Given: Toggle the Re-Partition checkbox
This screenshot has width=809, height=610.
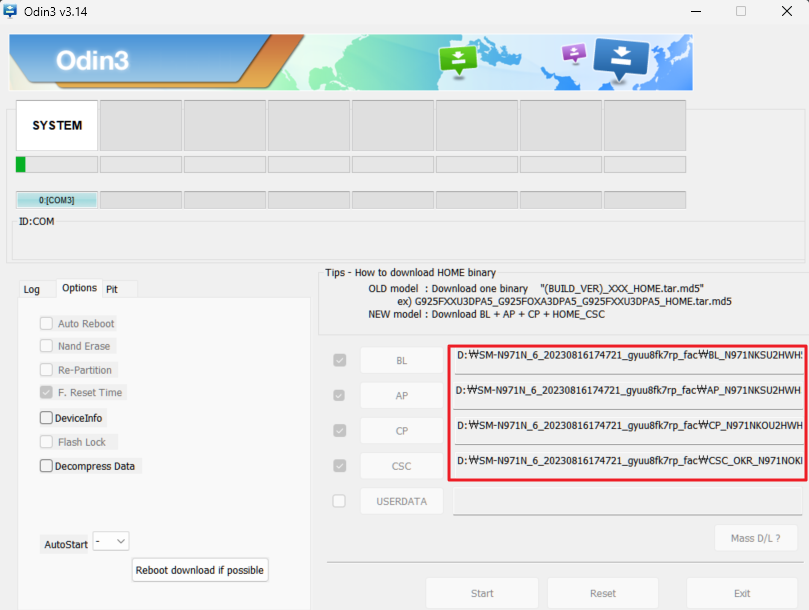Looking at the screenshot, I should coord(46,370).
